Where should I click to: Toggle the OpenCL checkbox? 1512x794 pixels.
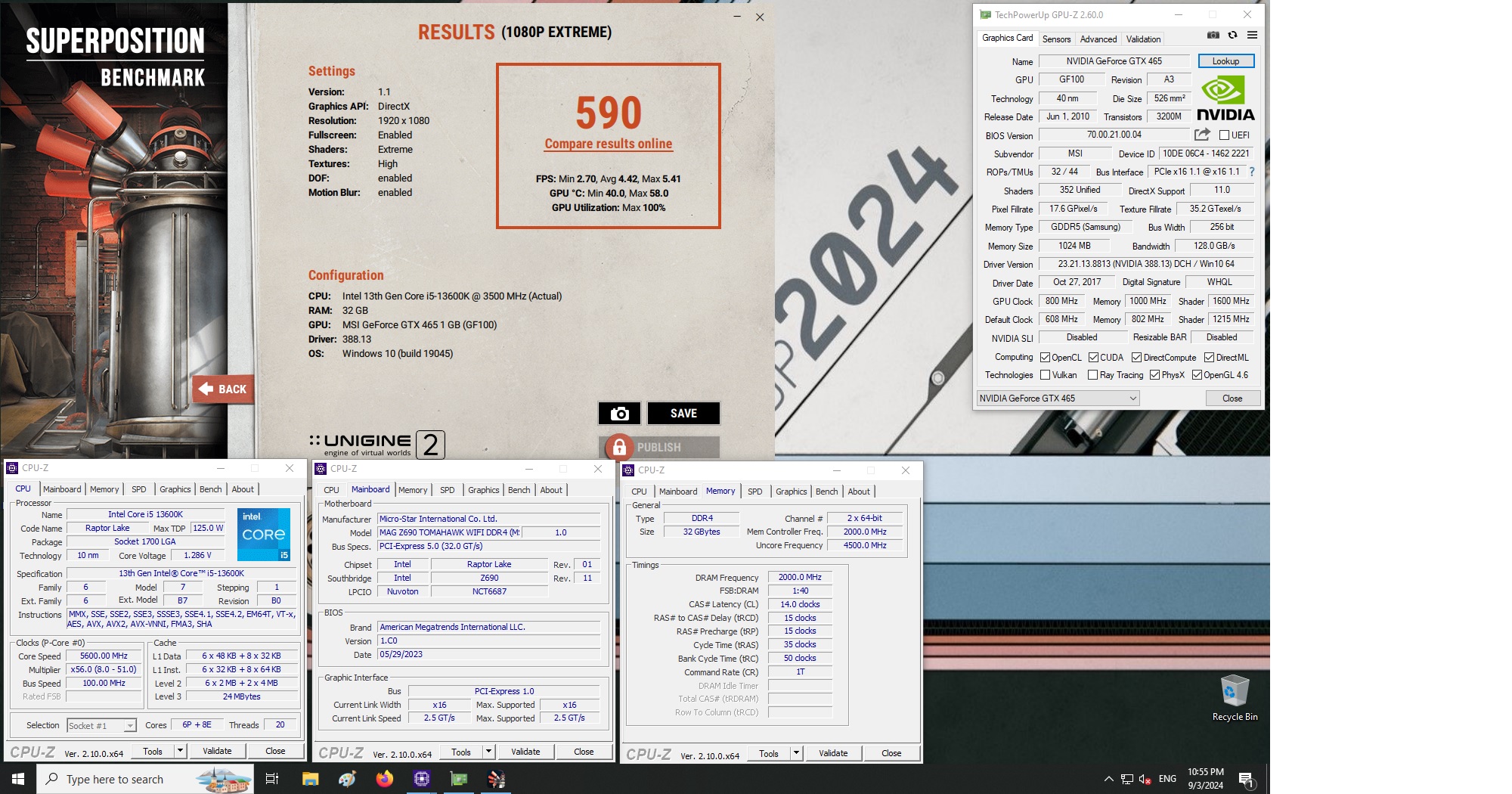pos(1046,358)
